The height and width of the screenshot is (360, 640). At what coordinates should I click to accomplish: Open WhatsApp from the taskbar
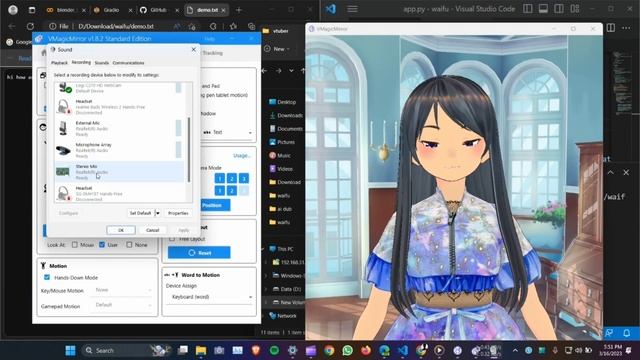347,350
